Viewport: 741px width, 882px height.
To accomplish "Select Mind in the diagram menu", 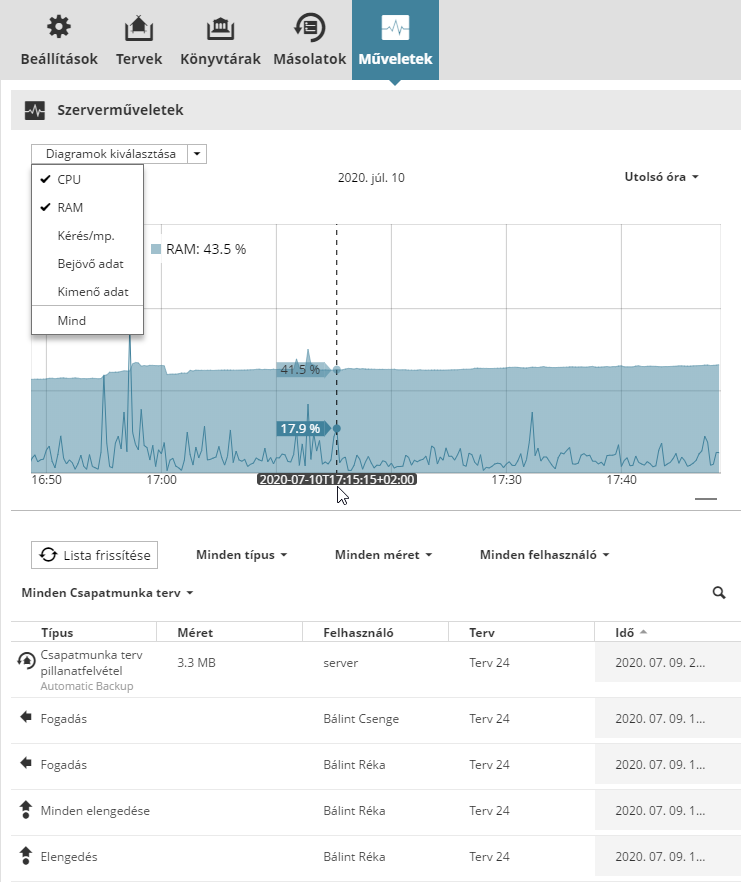I will tap(72, 321).
